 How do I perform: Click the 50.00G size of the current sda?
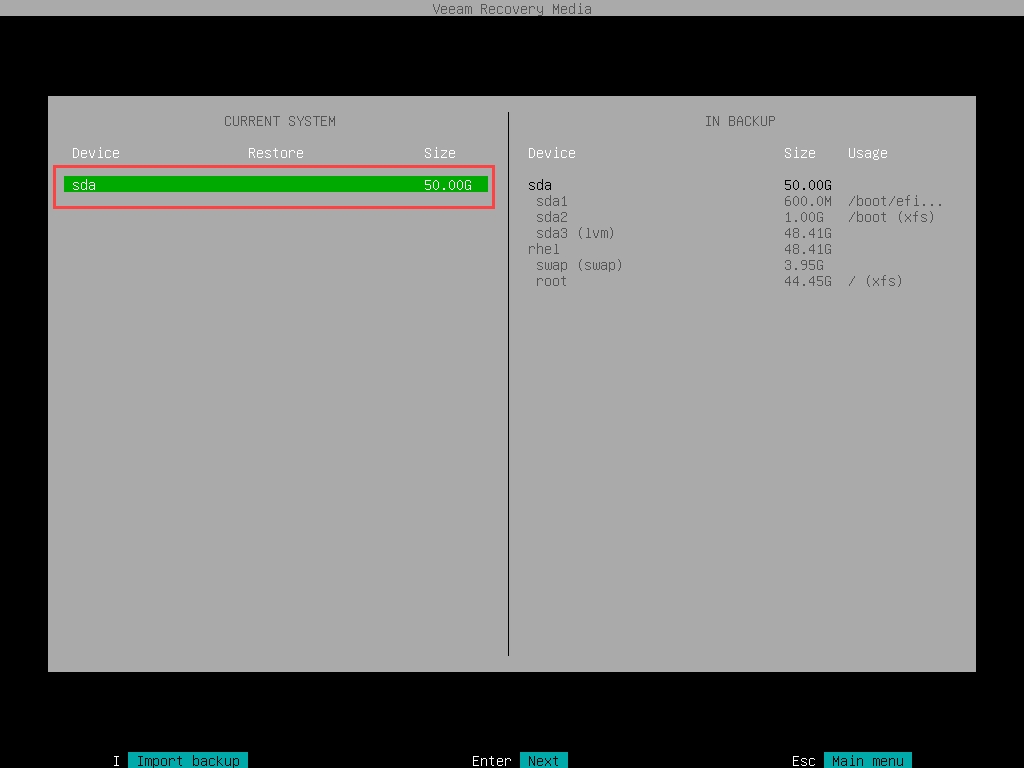[447, 185]
